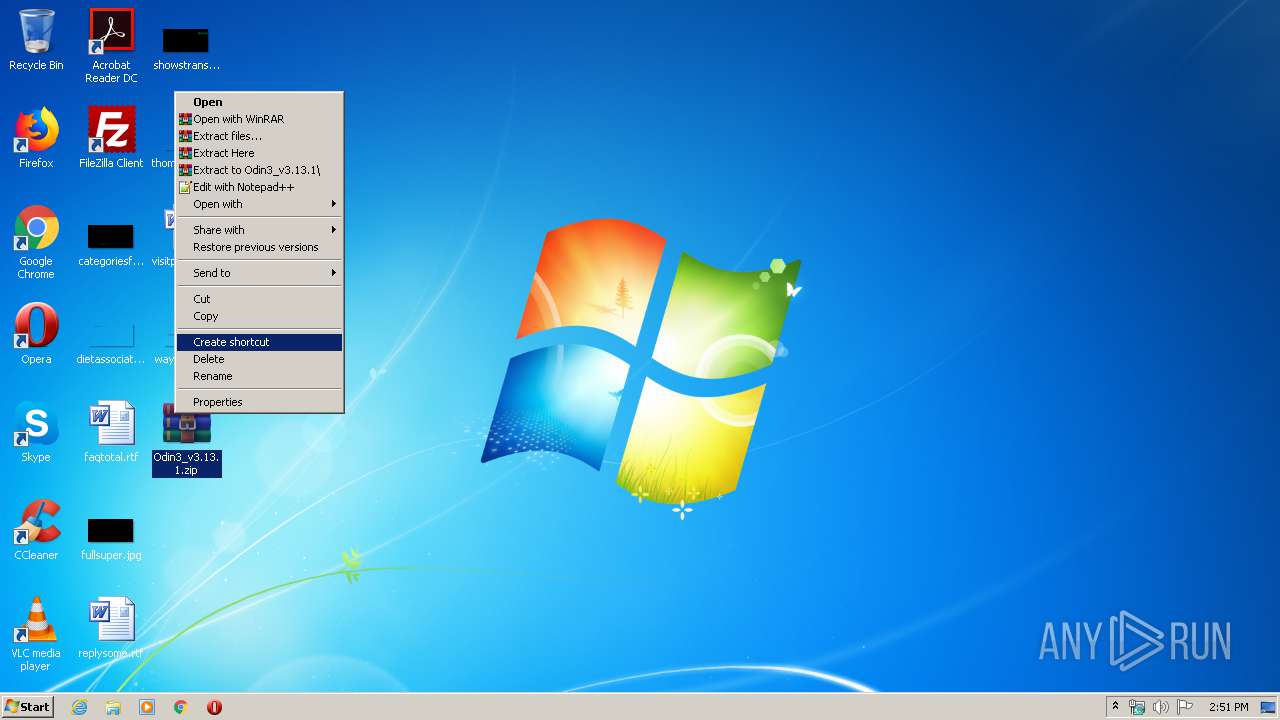
Task: Choose Cut in context menu
Action: click(x=259, y=299)
